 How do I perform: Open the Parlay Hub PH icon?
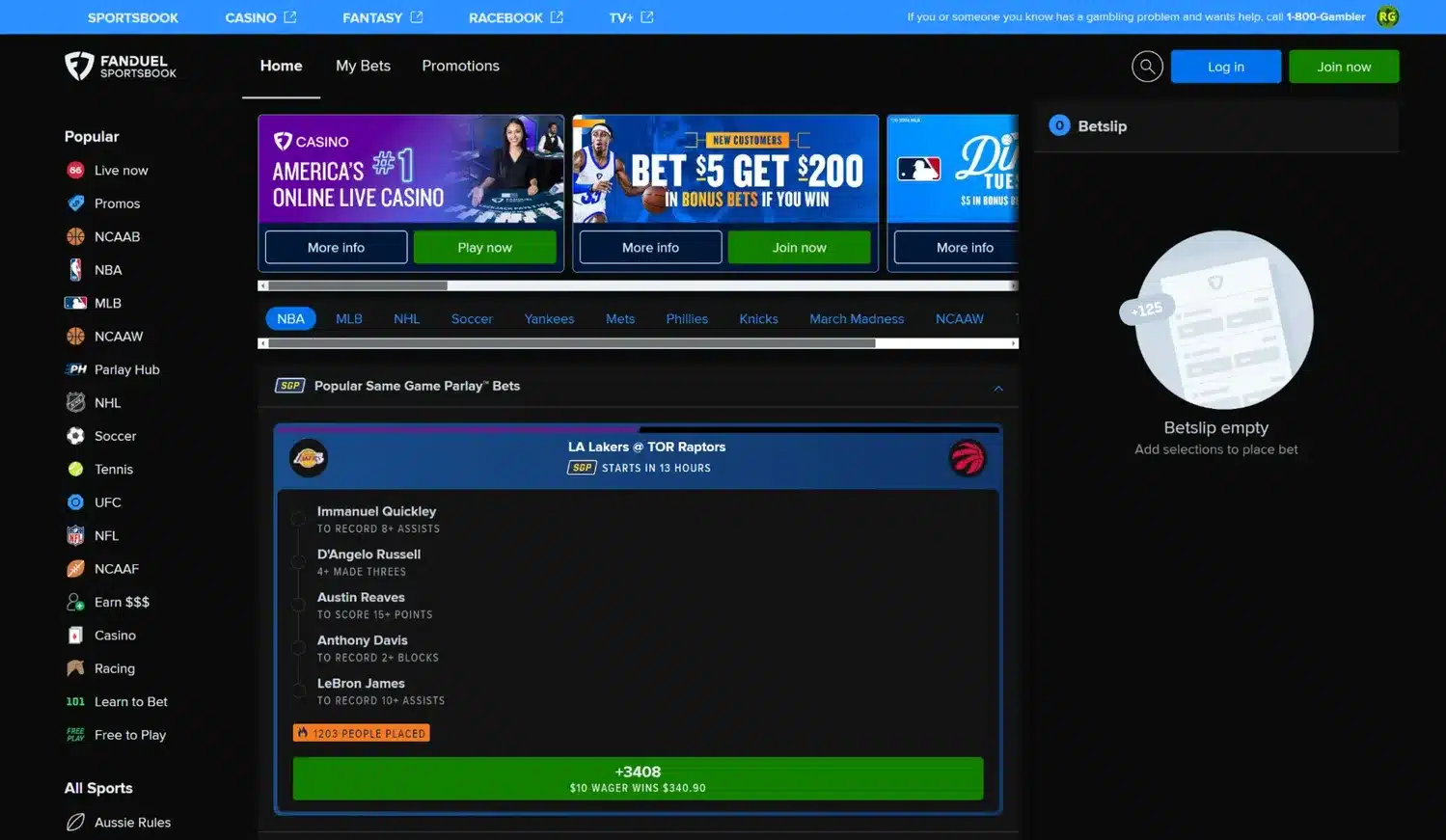click(75, 369)
